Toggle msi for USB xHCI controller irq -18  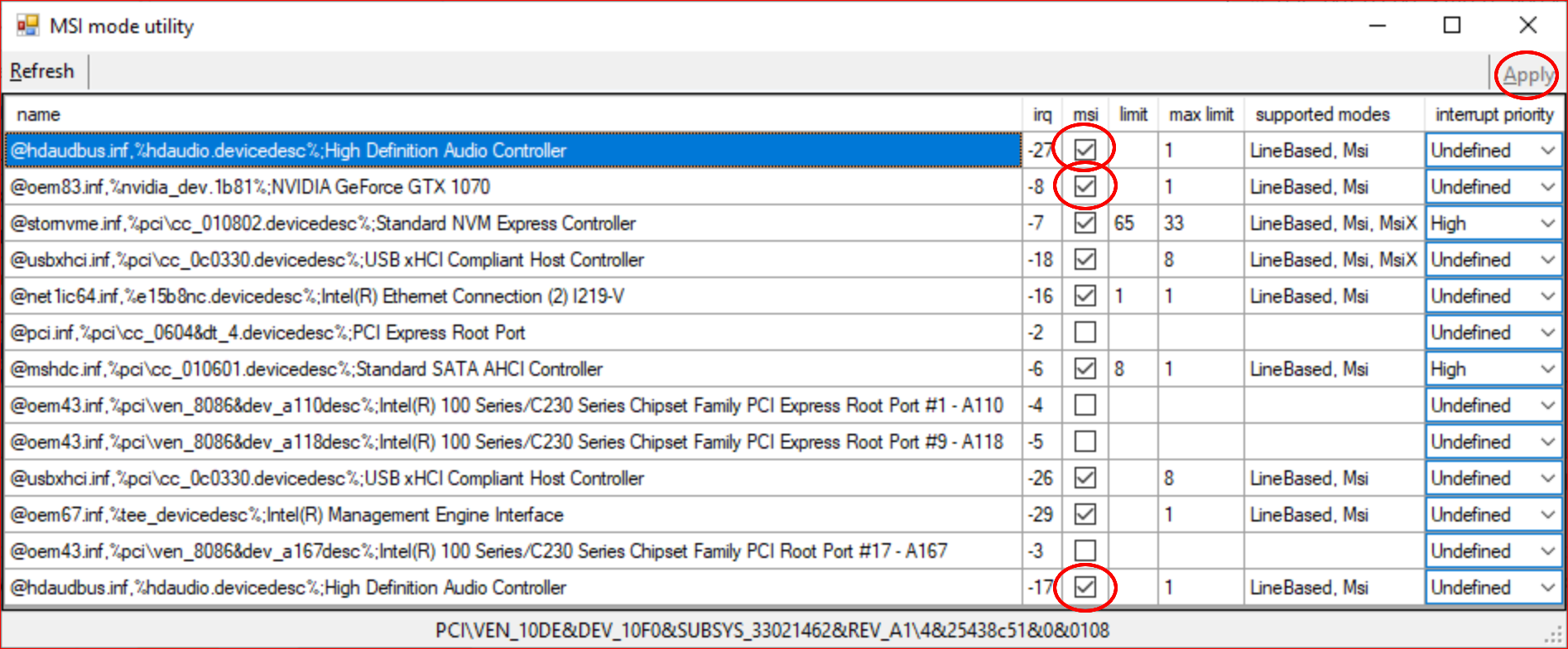[1085, 259]
